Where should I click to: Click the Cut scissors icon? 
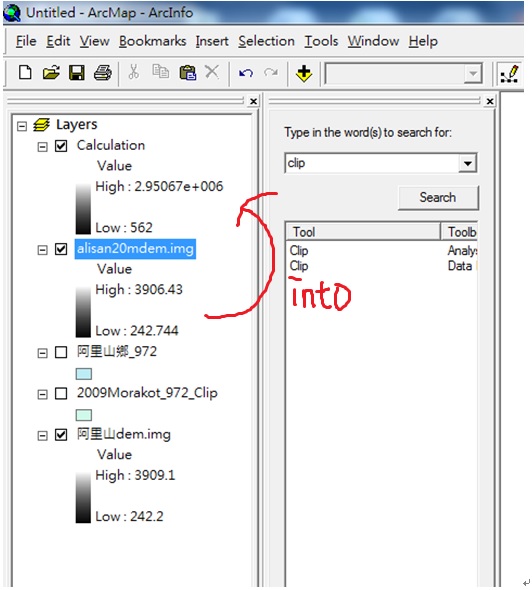[x=134, y=71]
